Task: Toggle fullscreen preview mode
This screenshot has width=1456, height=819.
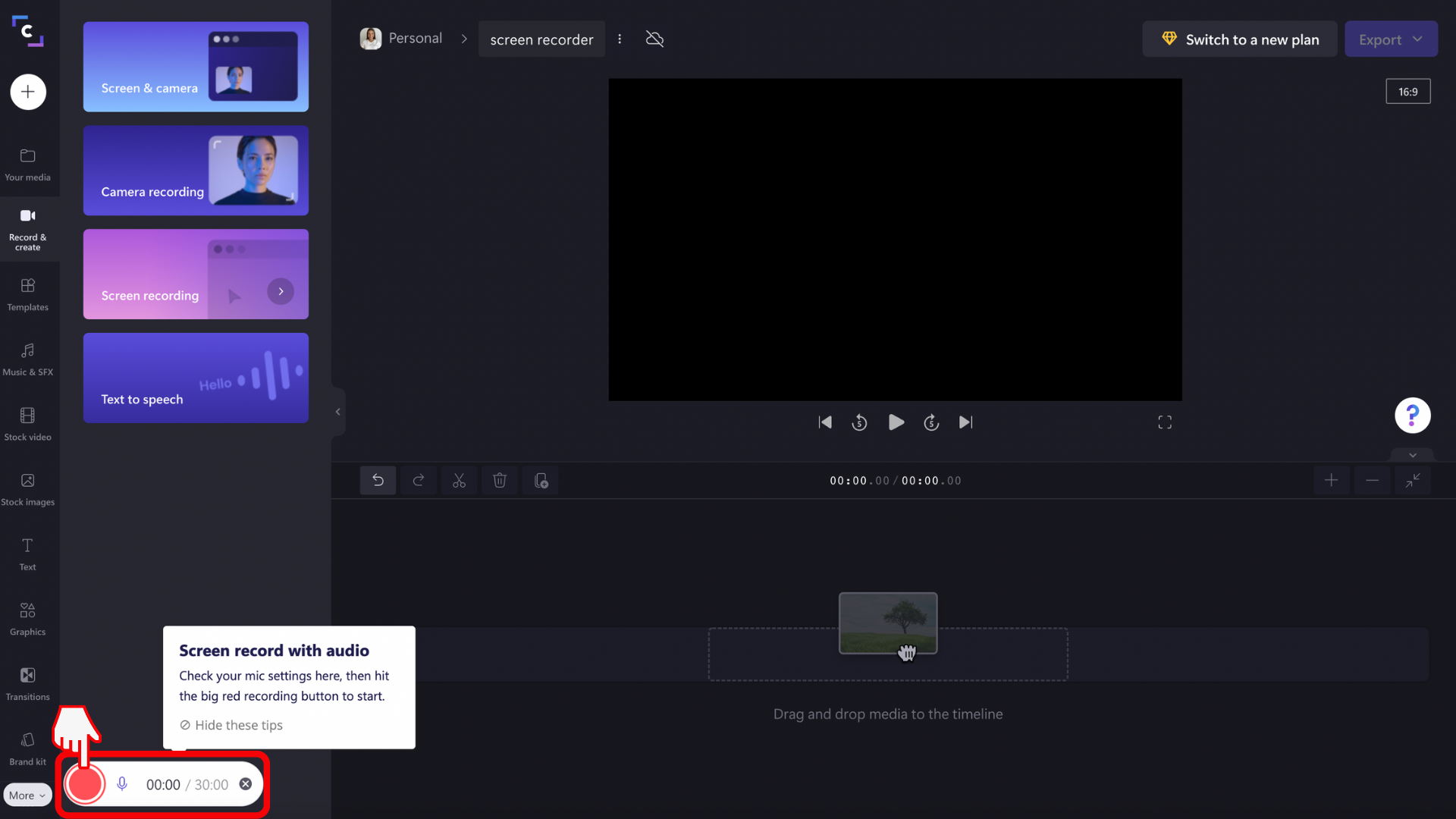Action: tap(1165, 422)
